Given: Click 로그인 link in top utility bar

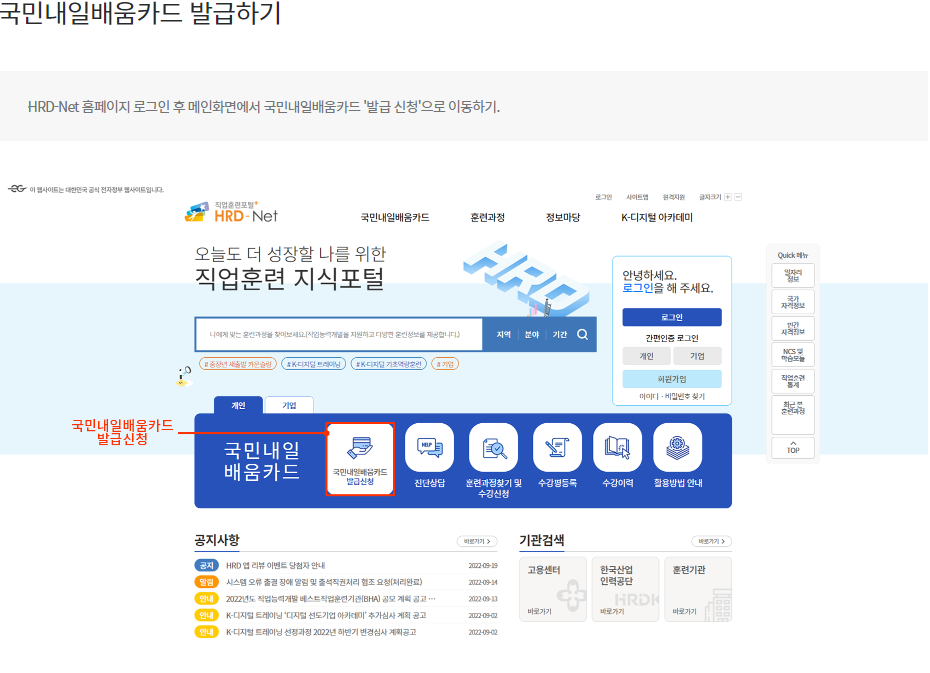Looking at the screenshot, I should coord(603,197).
